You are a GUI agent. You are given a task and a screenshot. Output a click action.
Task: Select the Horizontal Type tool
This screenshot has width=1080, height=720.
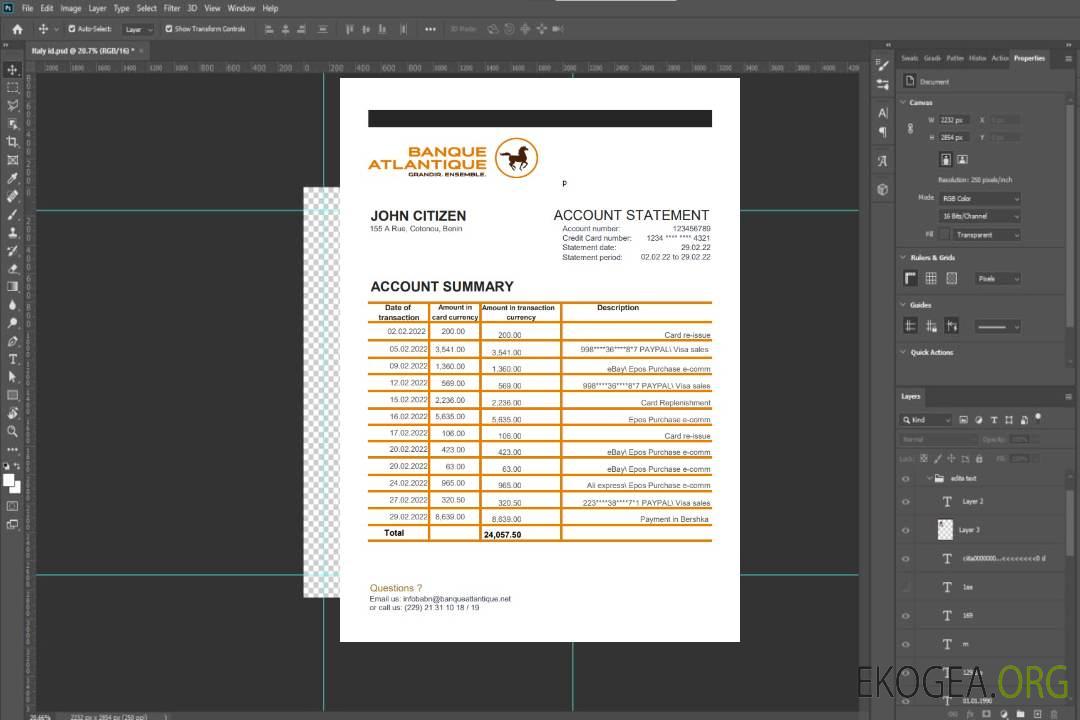click(13, 358)
